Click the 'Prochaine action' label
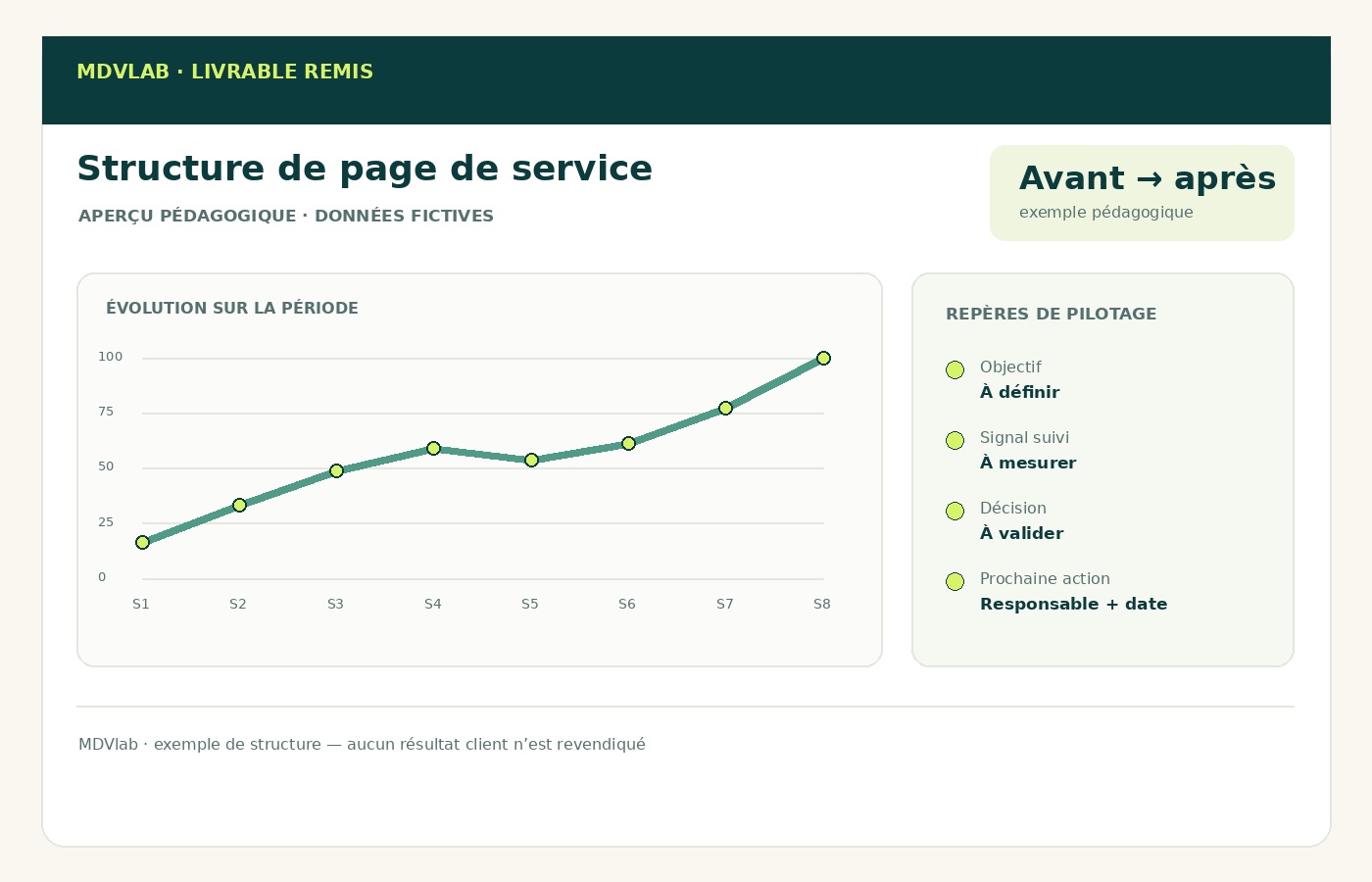Viewport: 1372px width, 882px height. (x=1045, y=578)
